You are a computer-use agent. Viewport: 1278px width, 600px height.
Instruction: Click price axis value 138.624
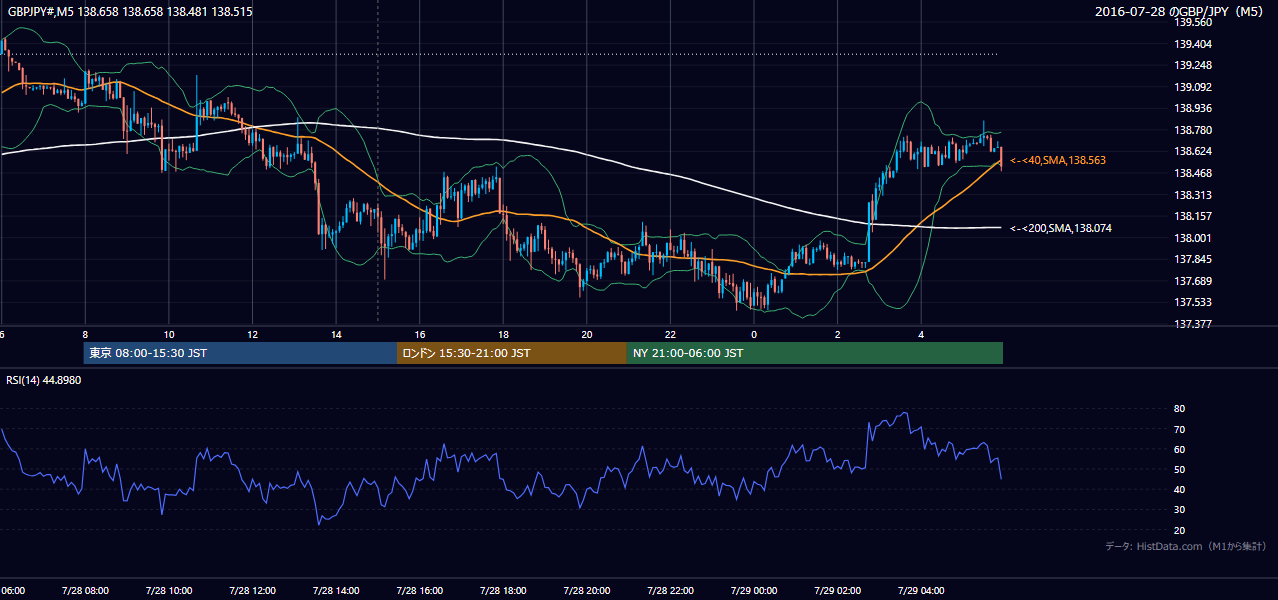[1192, 151]
